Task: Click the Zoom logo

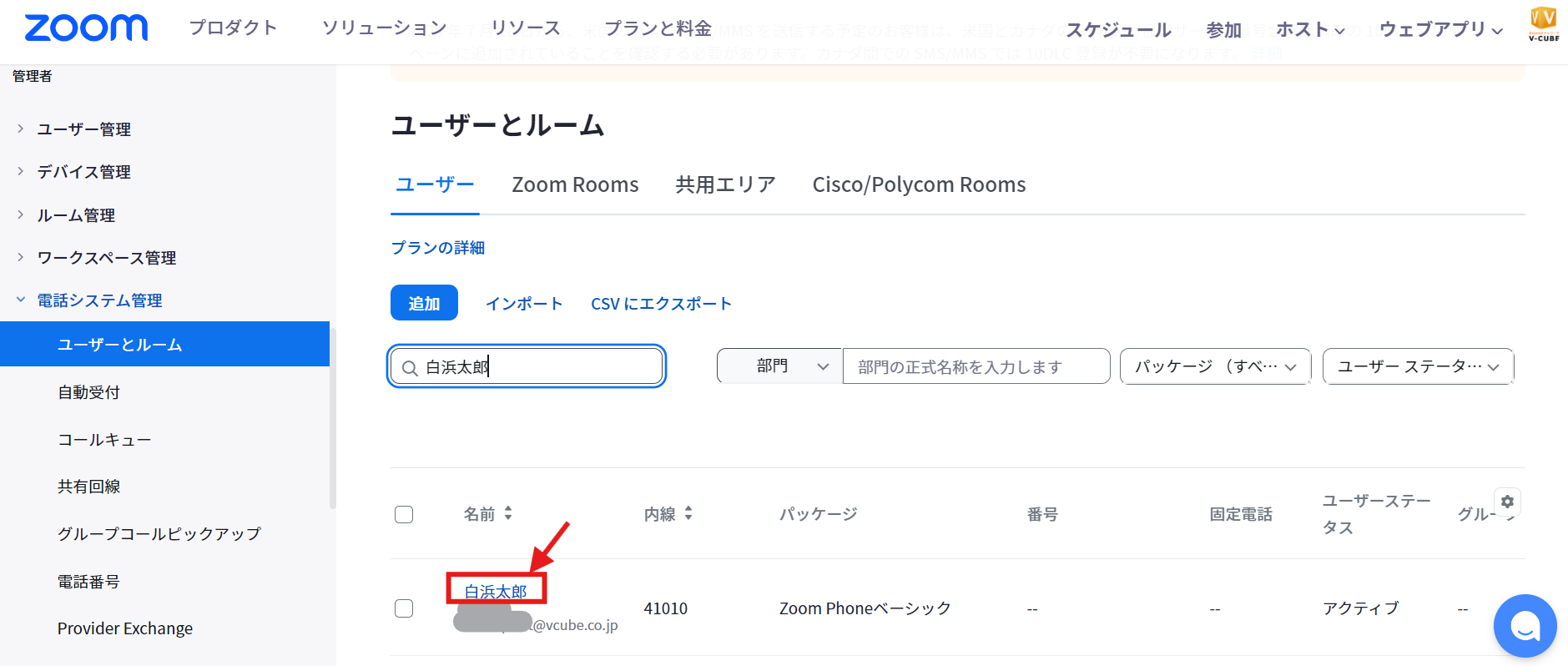Action: 86,28
